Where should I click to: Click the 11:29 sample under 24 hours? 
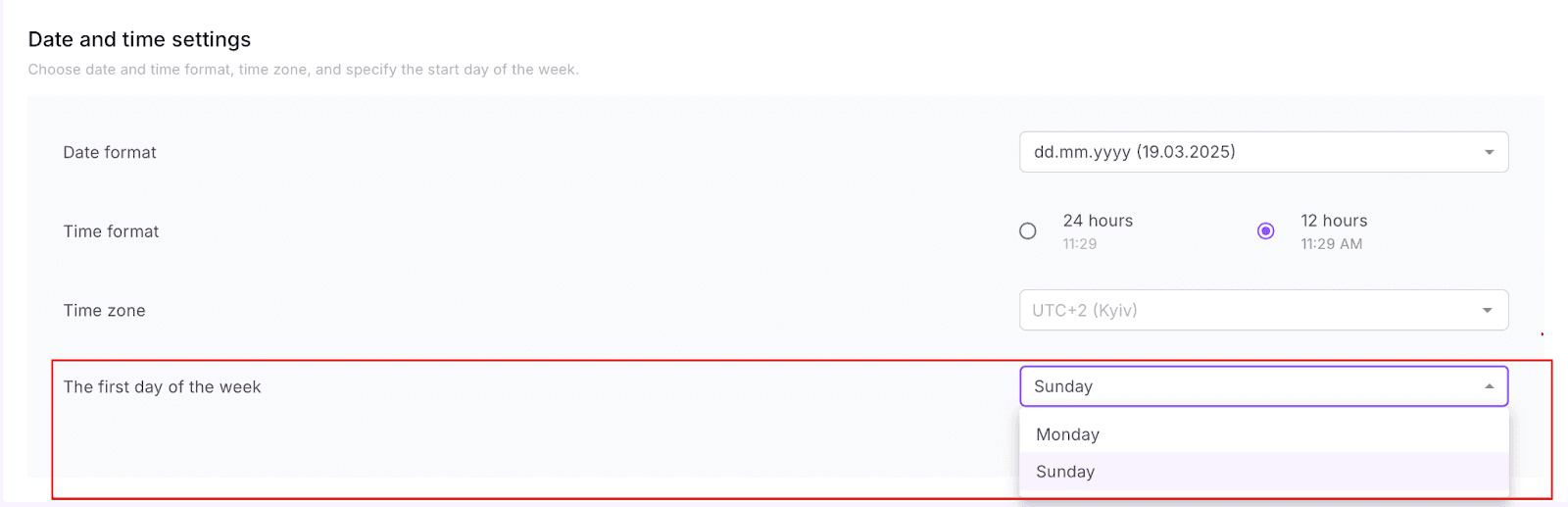[1079, 244]
